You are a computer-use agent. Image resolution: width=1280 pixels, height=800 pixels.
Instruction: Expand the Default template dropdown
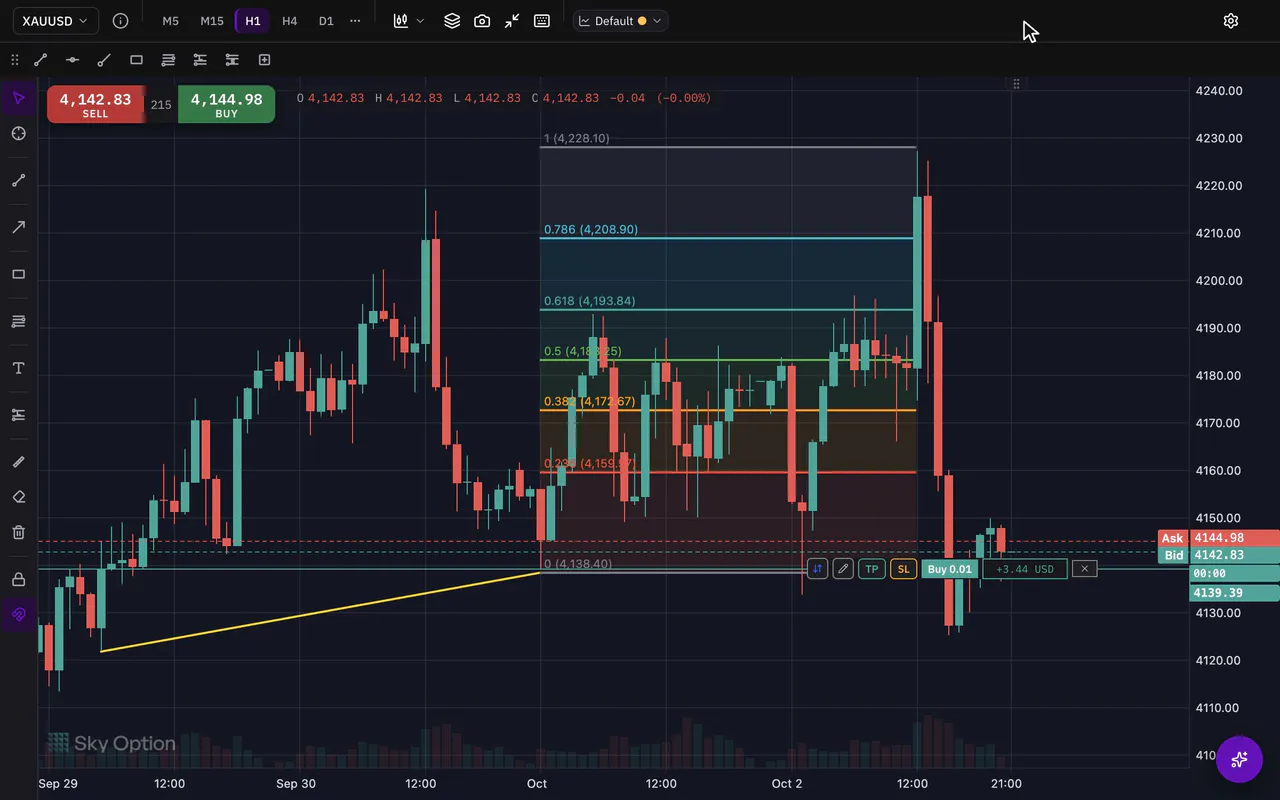point(621,20)
